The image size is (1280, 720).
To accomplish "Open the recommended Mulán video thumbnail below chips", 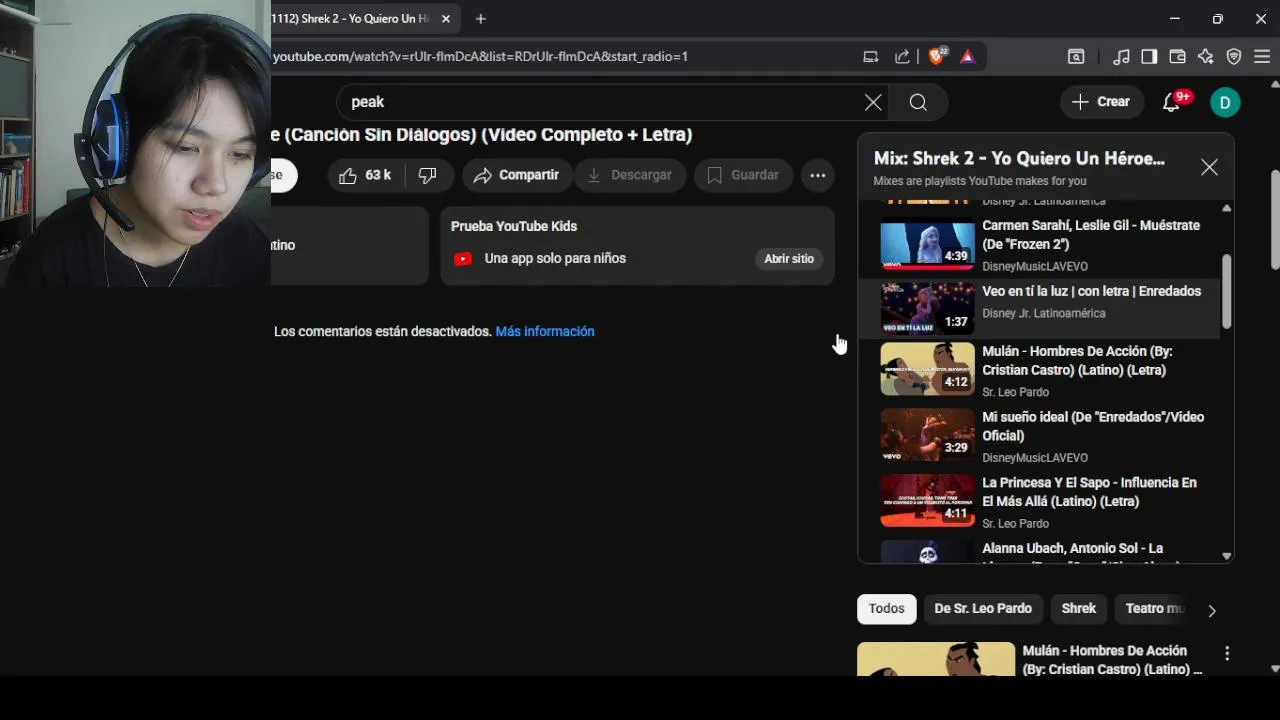I will click(936, 660).
